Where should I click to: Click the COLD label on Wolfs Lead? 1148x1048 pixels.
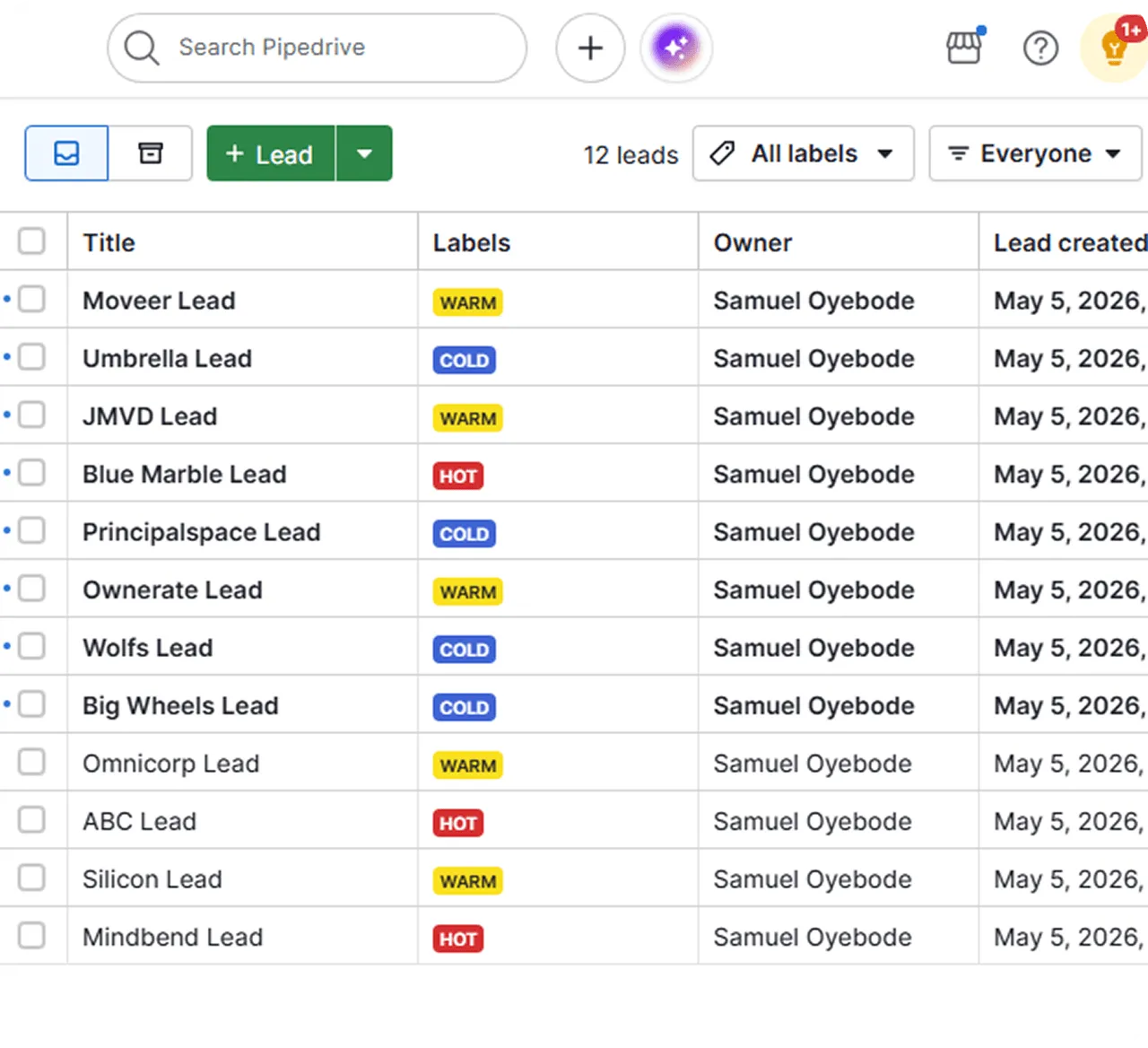coord(465,650)
